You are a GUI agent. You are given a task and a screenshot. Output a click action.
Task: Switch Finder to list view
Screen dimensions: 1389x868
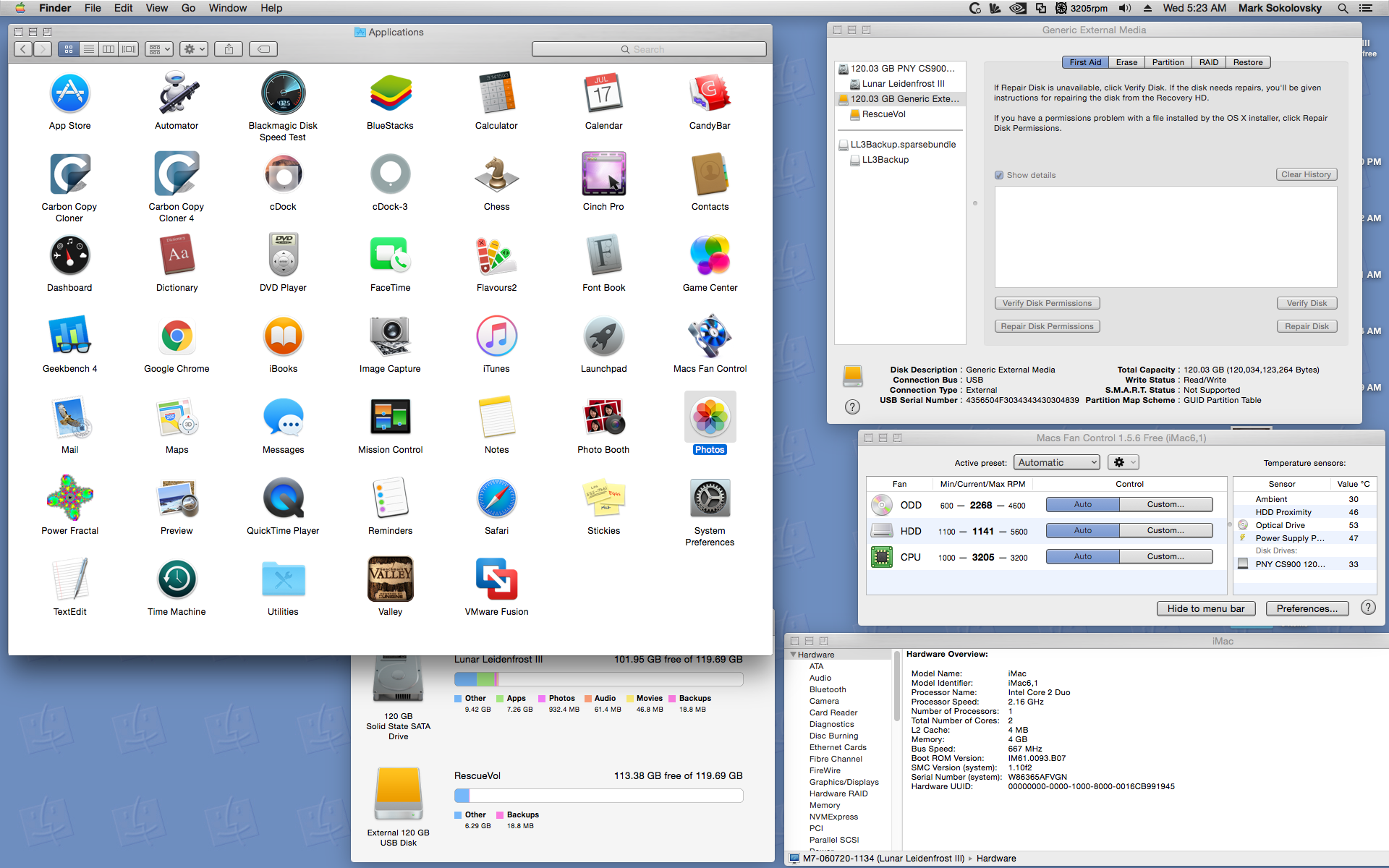(89, 49)
